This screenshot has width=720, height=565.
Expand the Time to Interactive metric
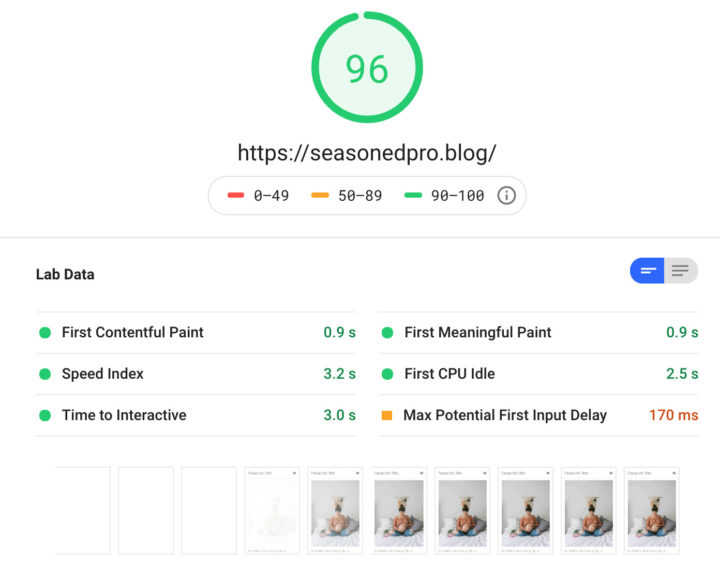(x=124, y=415)
